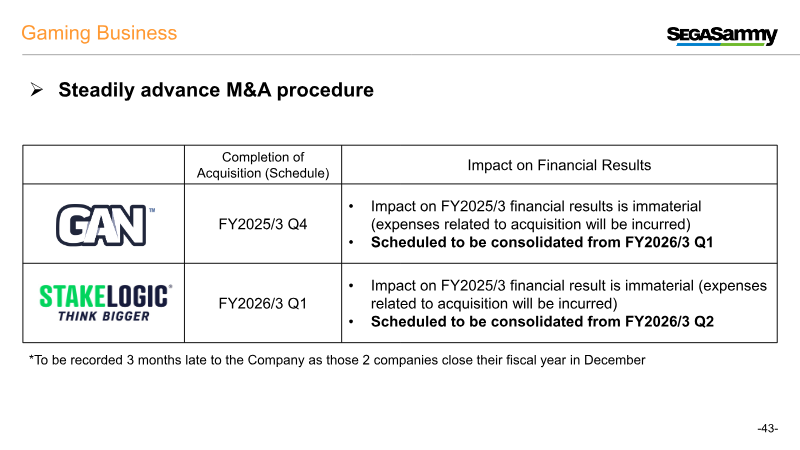Click the first bullet point in GAN row
The height and width of the screenshot is (450, 800).
(x=351, y=207)
